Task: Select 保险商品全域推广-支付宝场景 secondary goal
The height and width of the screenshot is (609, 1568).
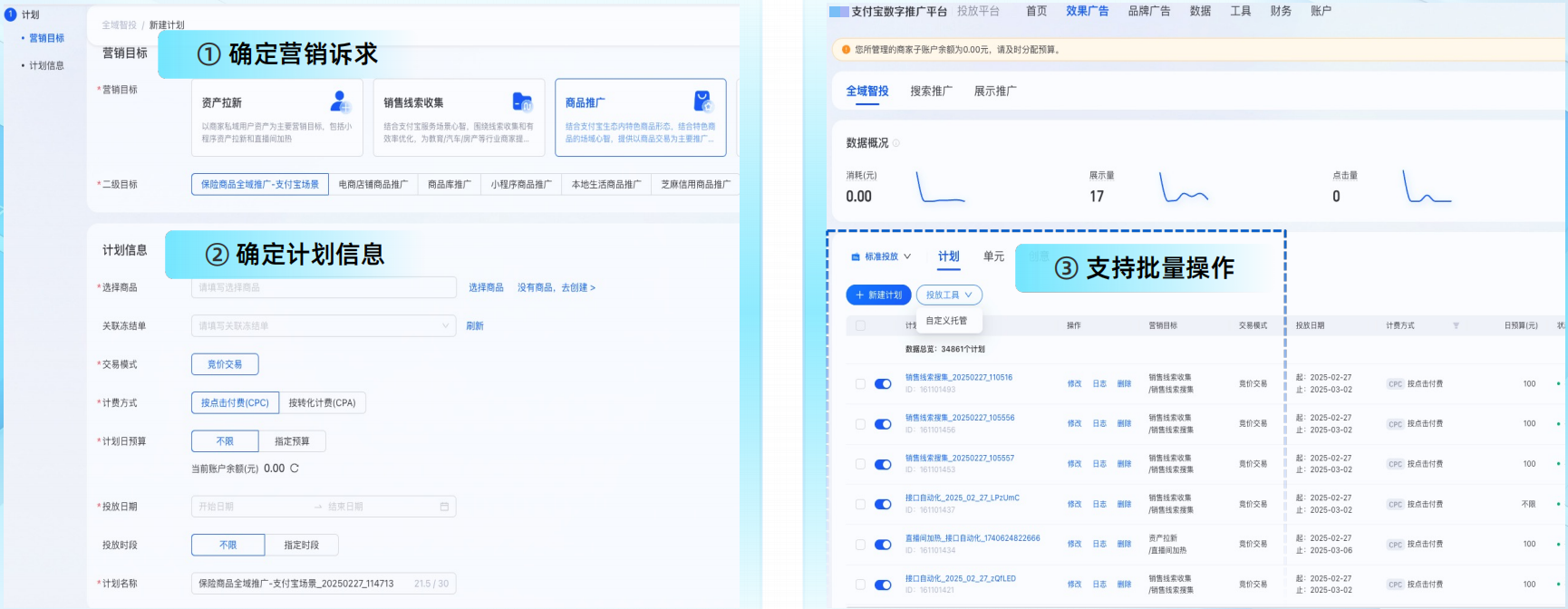Action: (260, 184)
